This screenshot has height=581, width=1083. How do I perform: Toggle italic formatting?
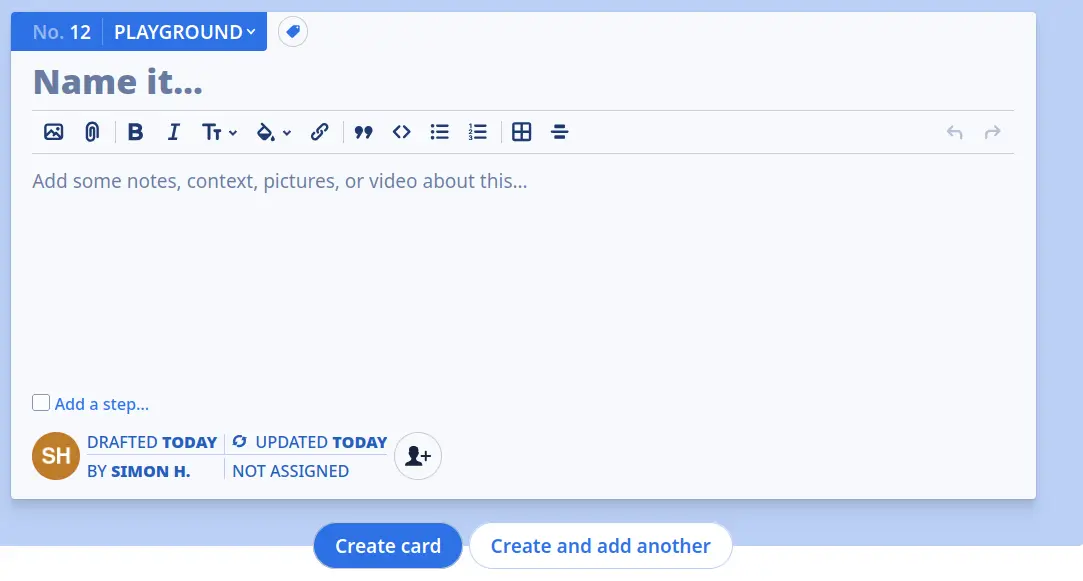coord(173,131)
